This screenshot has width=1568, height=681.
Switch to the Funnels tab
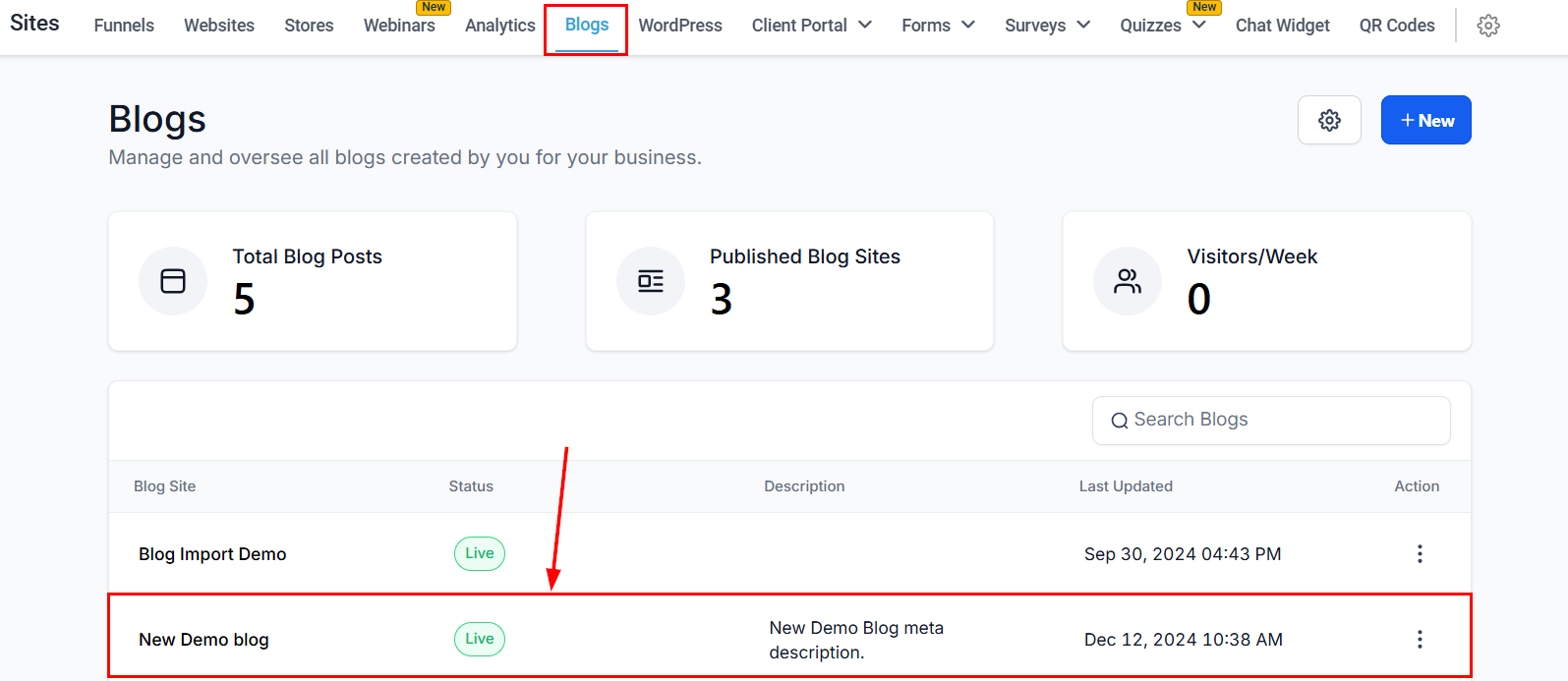[124, 26]
